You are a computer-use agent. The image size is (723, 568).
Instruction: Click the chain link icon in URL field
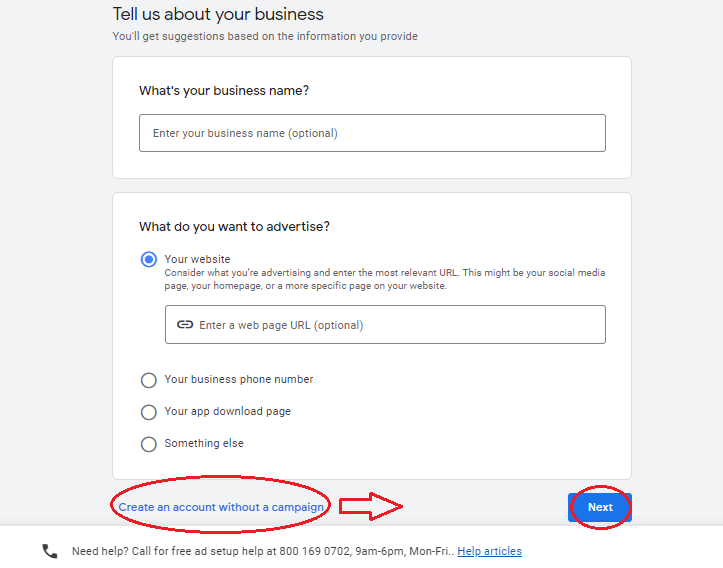coord(184,325)
